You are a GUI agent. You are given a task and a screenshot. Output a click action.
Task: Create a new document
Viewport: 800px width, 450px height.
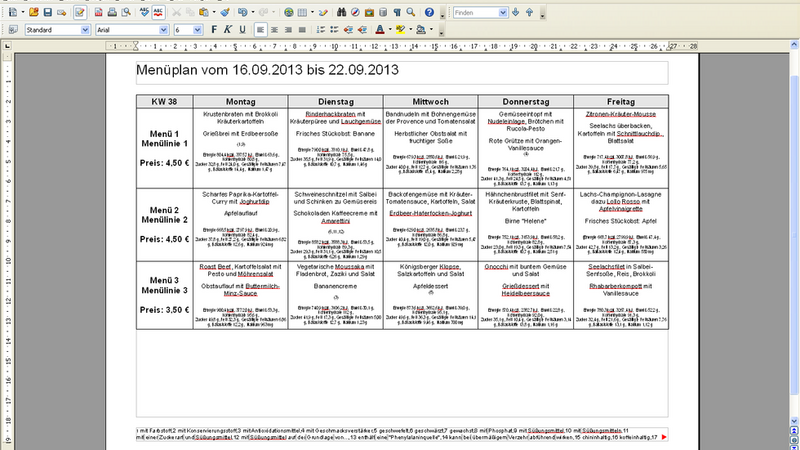(x=13, y=12)
